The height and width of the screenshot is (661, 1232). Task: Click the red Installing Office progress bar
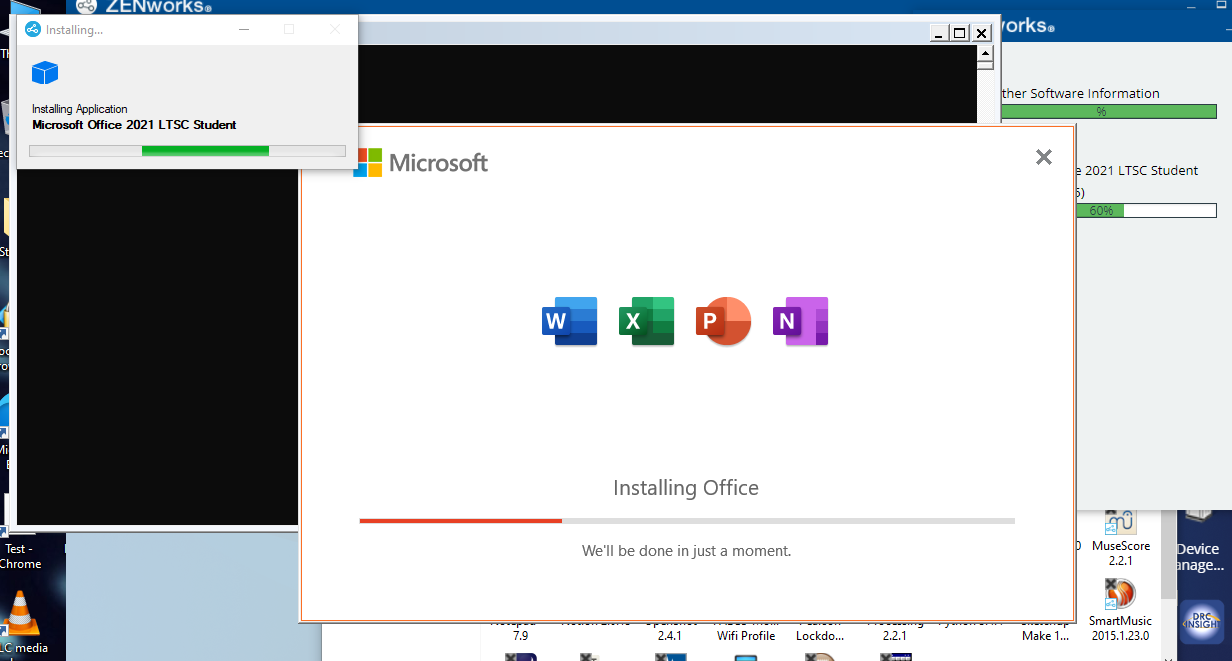pyautogui.click(x=687, y=521)
